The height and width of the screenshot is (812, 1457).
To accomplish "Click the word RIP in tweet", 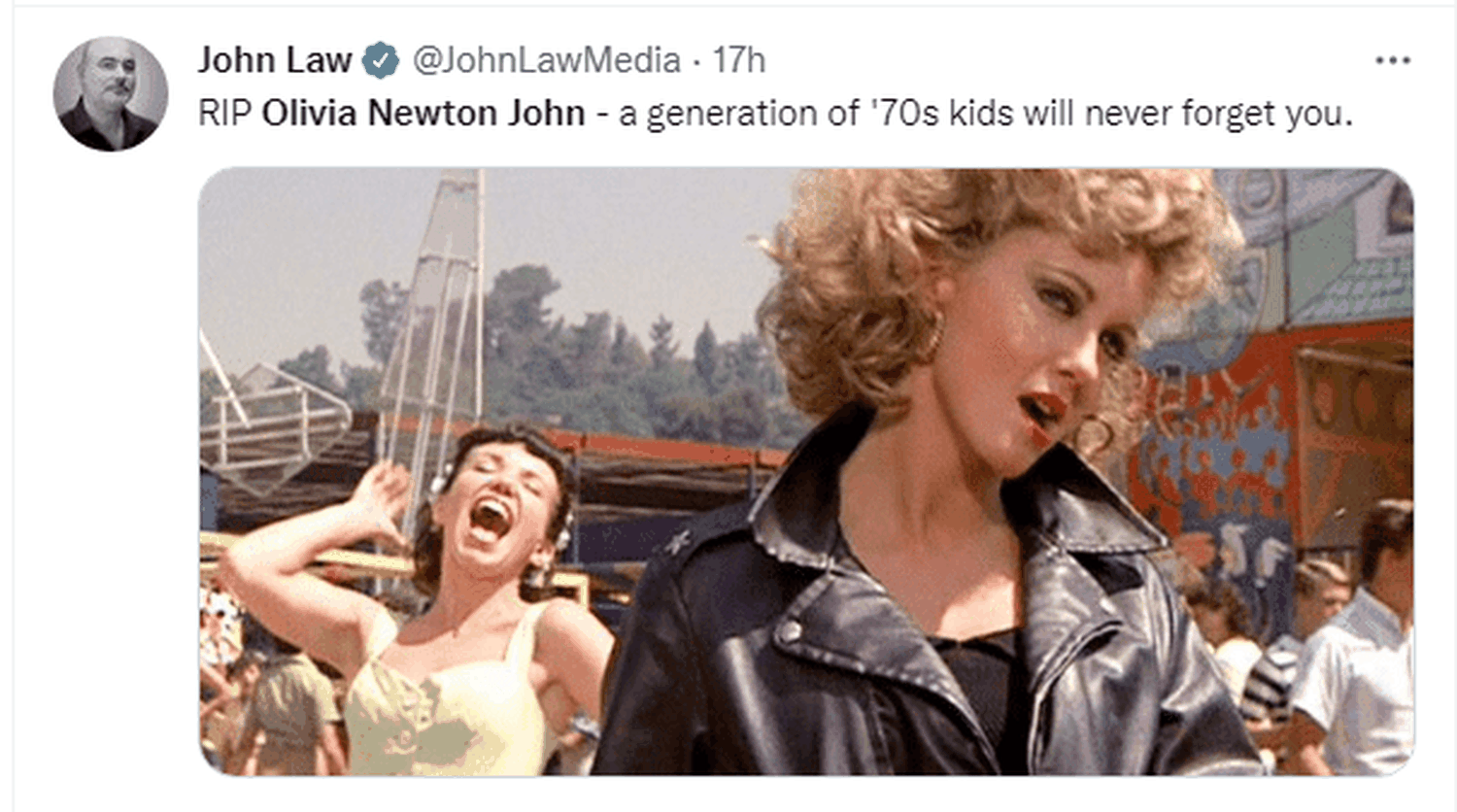I will pyautogui.click(x=225, y=114).
